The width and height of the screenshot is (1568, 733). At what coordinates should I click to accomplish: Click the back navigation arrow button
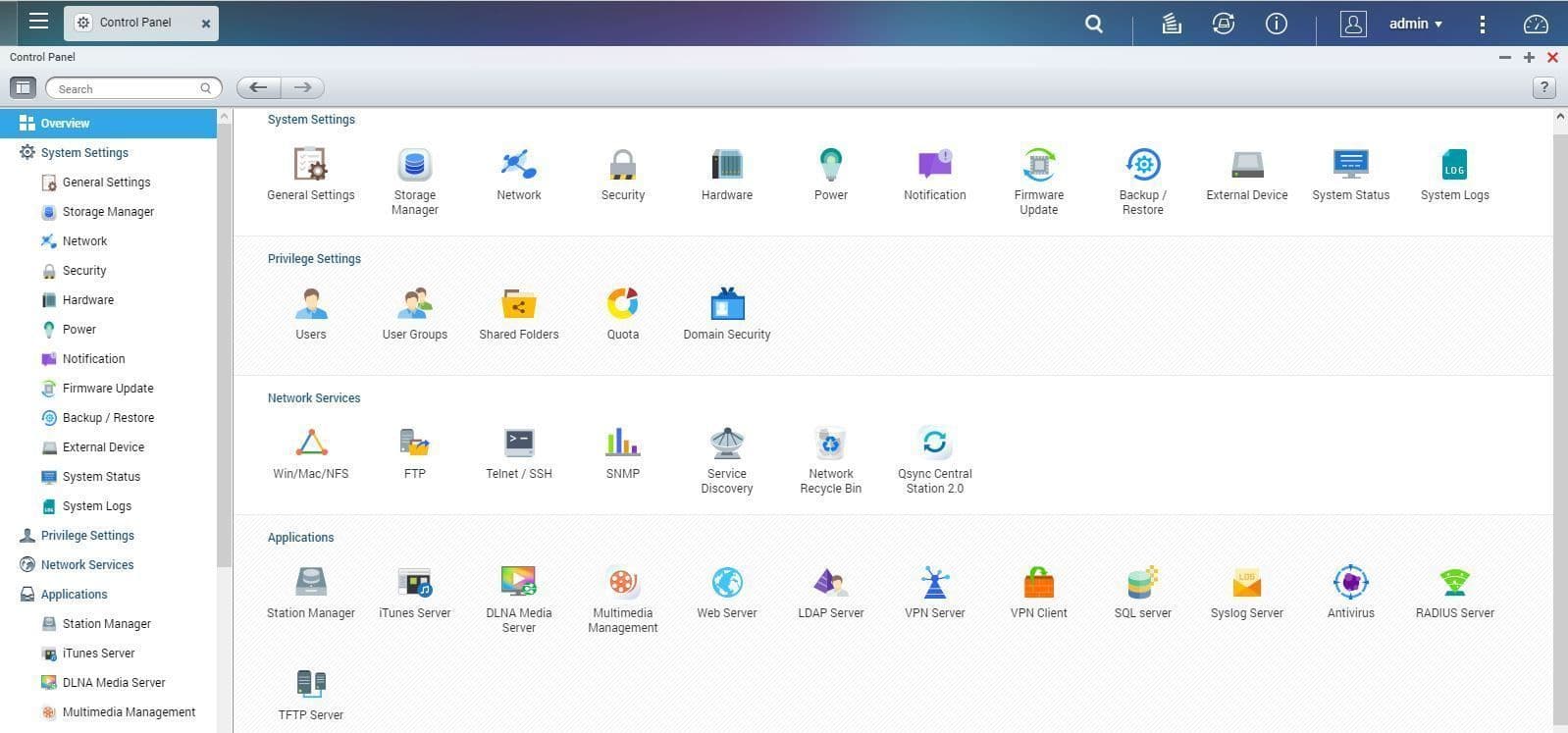pyautogui.click(x=258, y=88)
